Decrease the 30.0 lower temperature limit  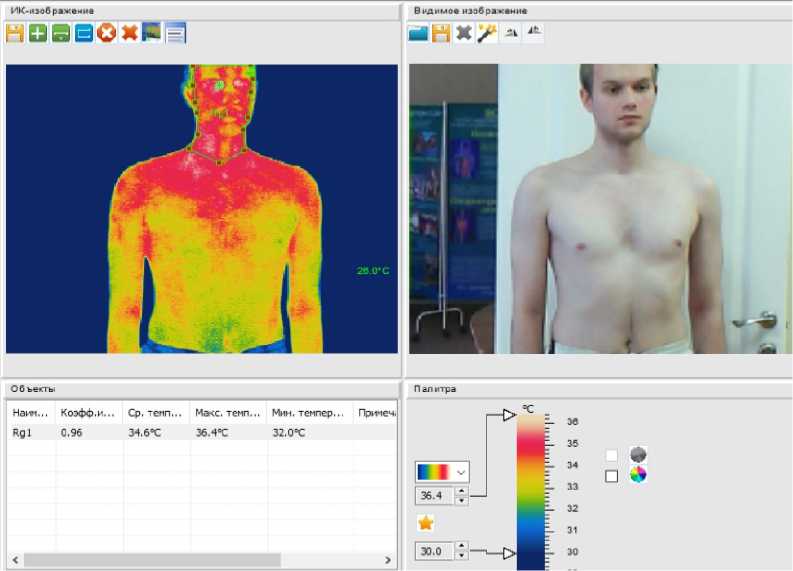[461, 555]
